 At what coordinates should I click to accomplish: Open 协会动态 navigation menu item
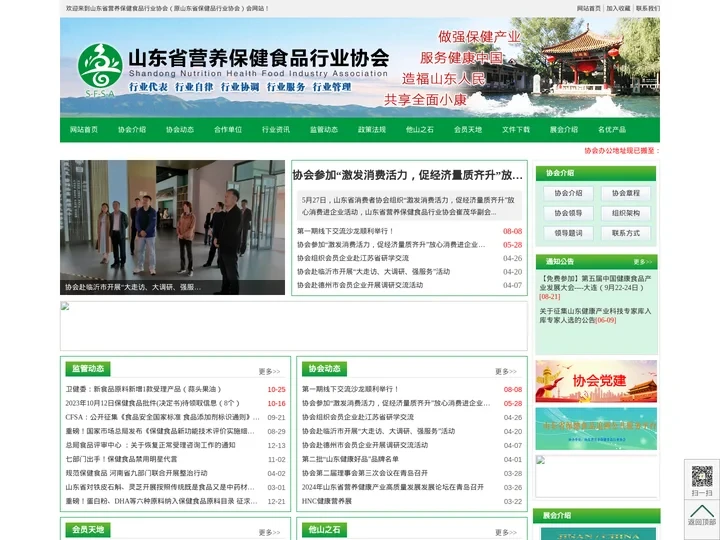click(180, 129)
